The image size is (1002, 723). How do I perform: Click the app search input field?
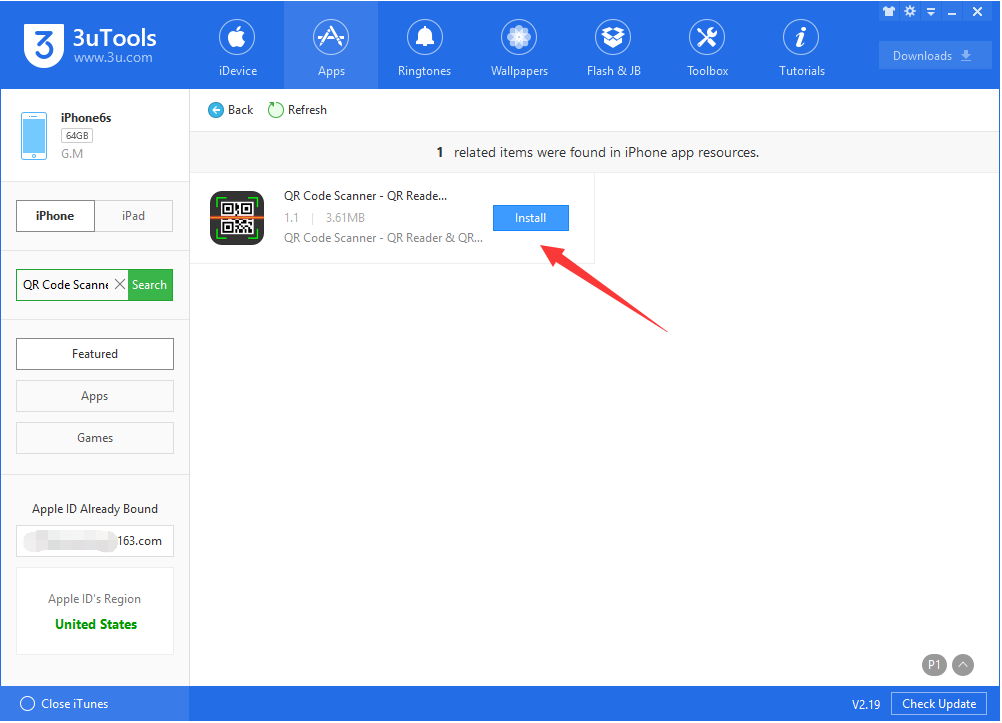pyautogui.click(x=65, y=285)
